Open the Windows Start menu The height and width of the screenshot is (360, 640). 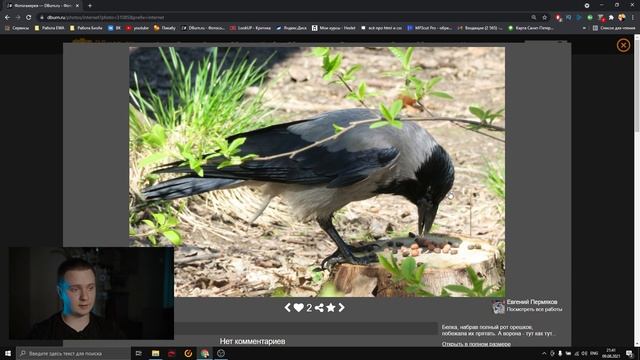(x=8, y=353)
